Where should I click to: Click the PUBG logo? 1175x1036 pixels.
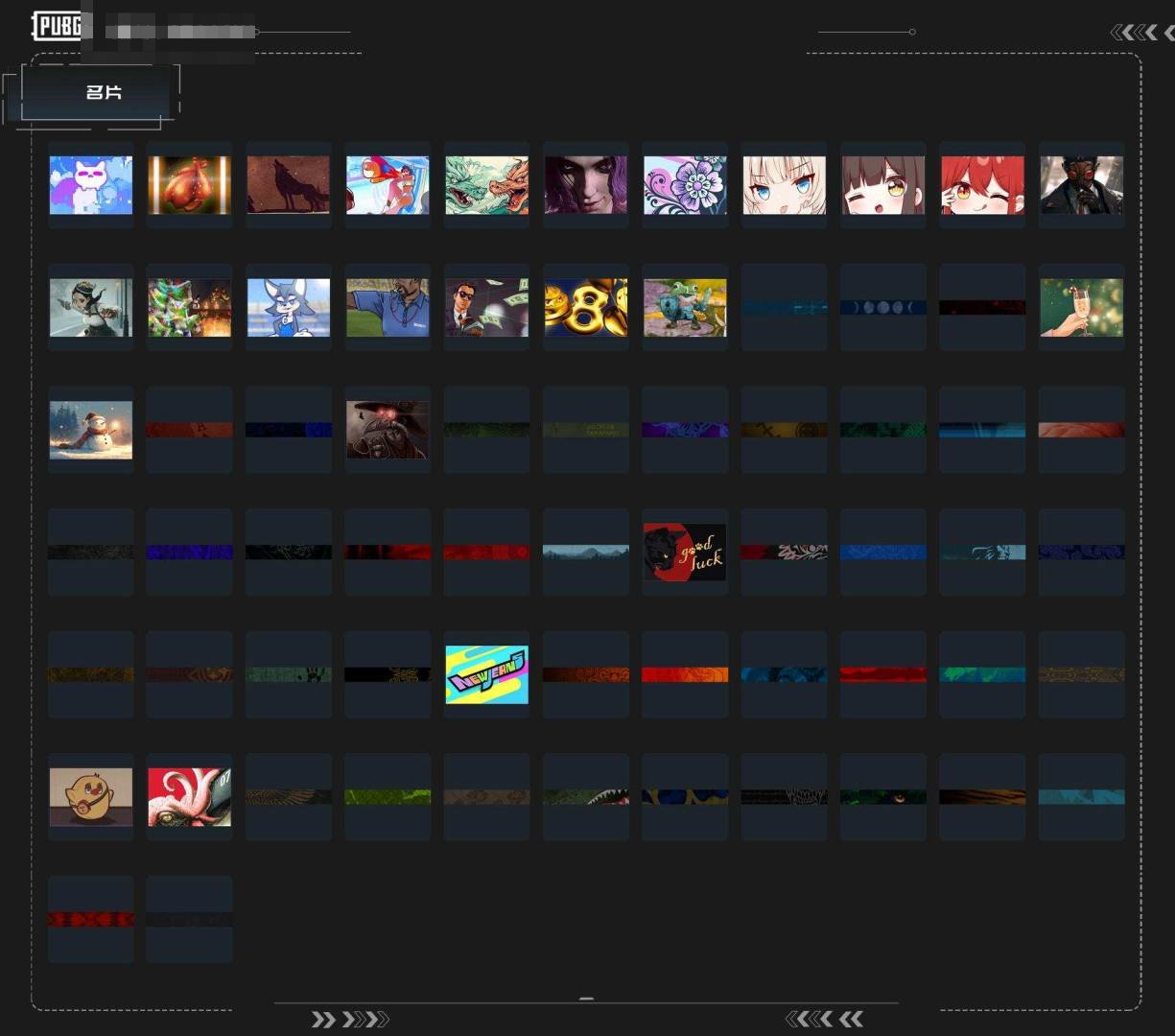tap(57, 26)
